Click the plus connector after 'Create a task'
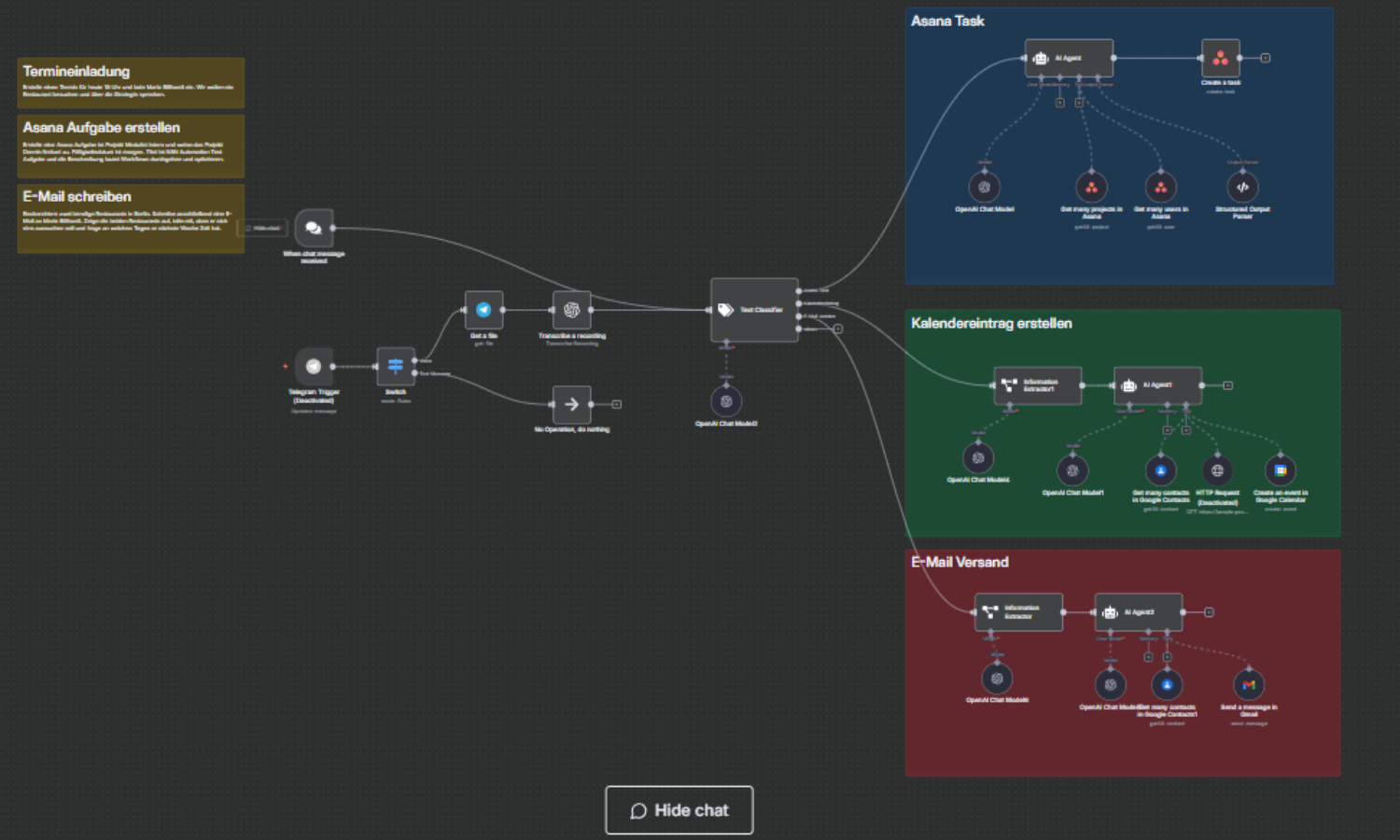 tap(1266, 58)
